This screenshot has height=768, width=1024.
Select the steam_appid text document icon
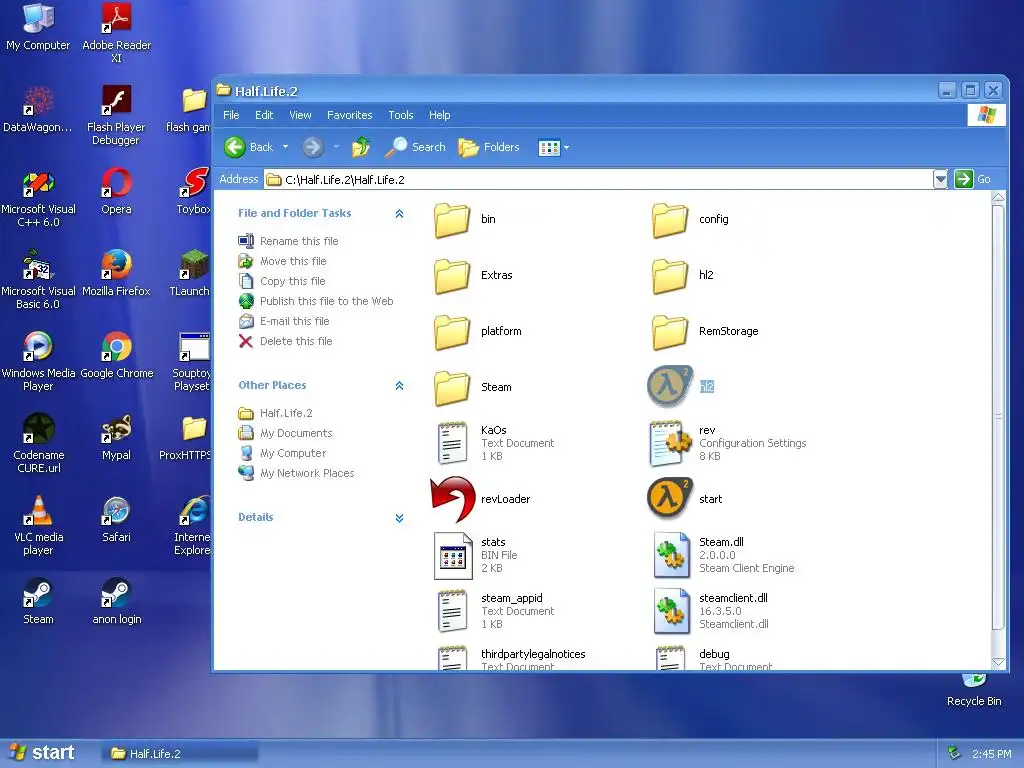tap(453, 612)
